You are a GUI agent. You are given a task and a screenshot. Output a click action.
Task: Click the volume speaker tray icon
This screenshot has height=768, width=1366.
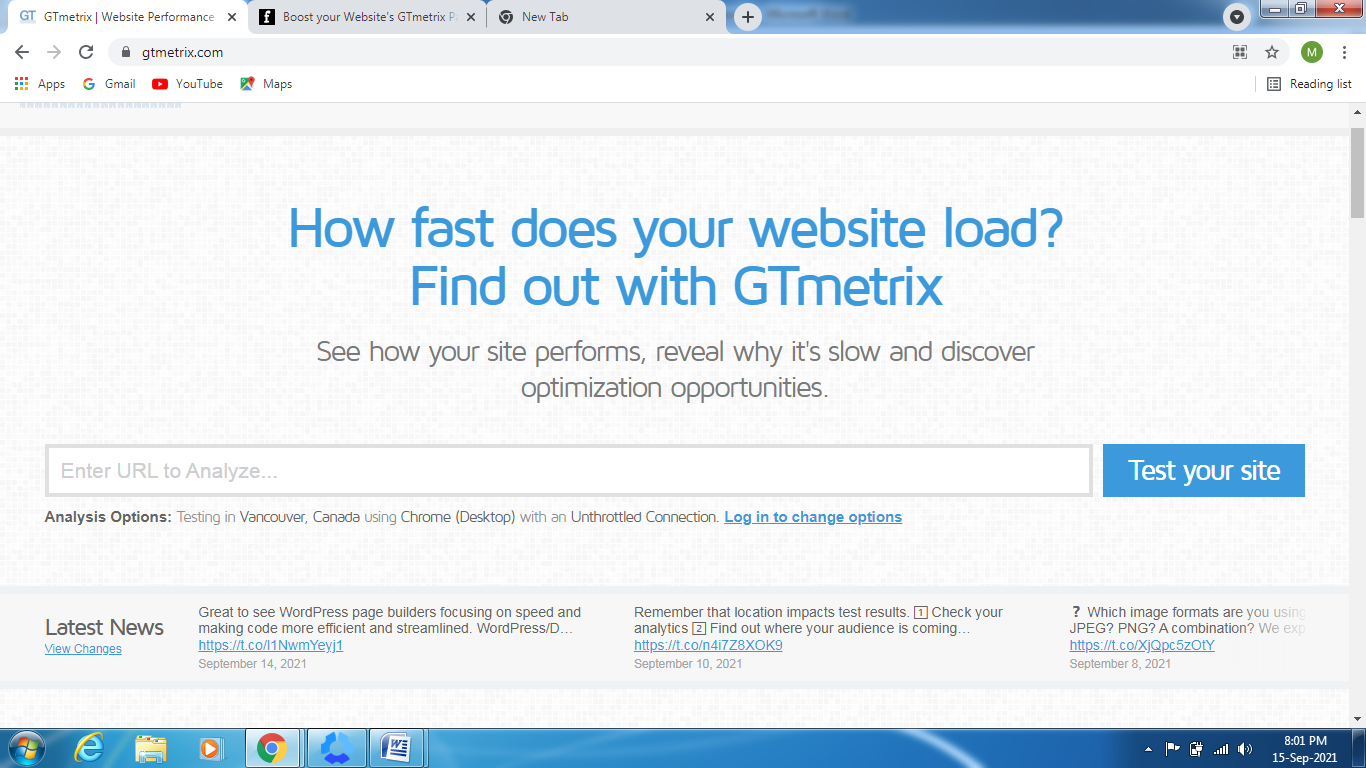pyautogui.click(x=1244, y=748)
